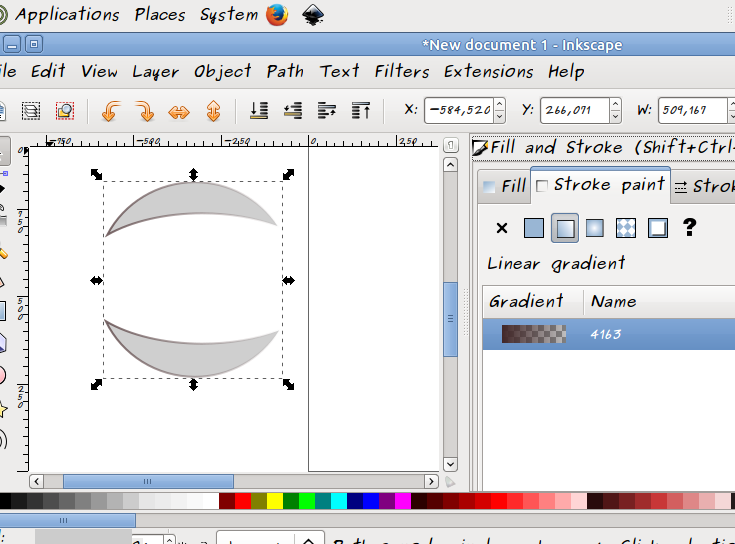Screen dimensions: 735x544
Task: Click the right-middle selection scale handle
Action: tap(288, 280)
